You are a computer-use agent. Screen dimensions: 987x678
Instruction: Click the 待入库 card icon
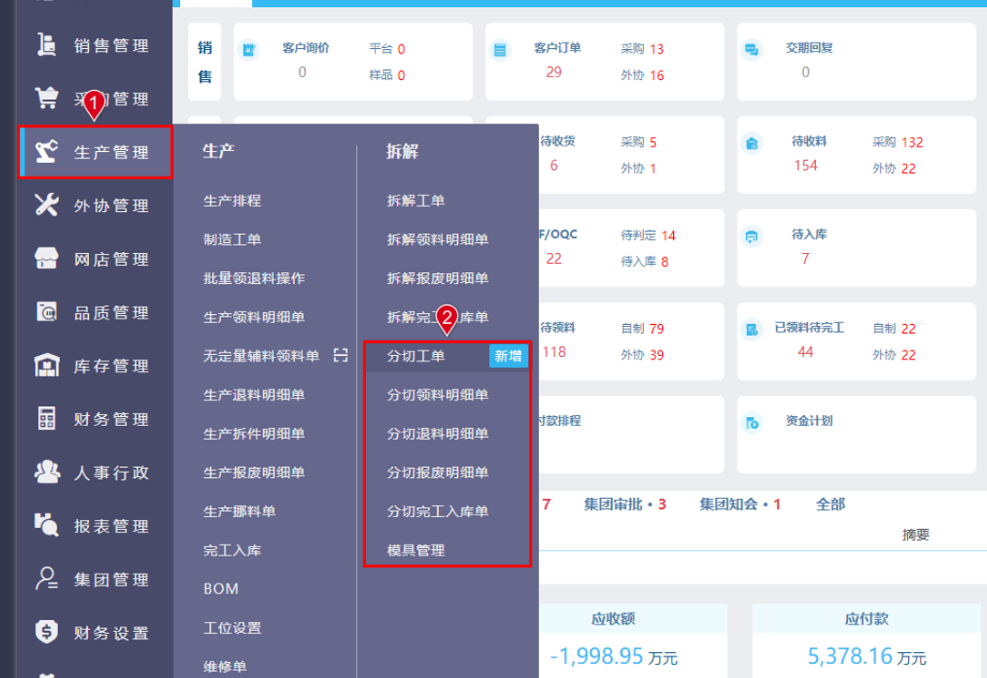click(752, 236)
